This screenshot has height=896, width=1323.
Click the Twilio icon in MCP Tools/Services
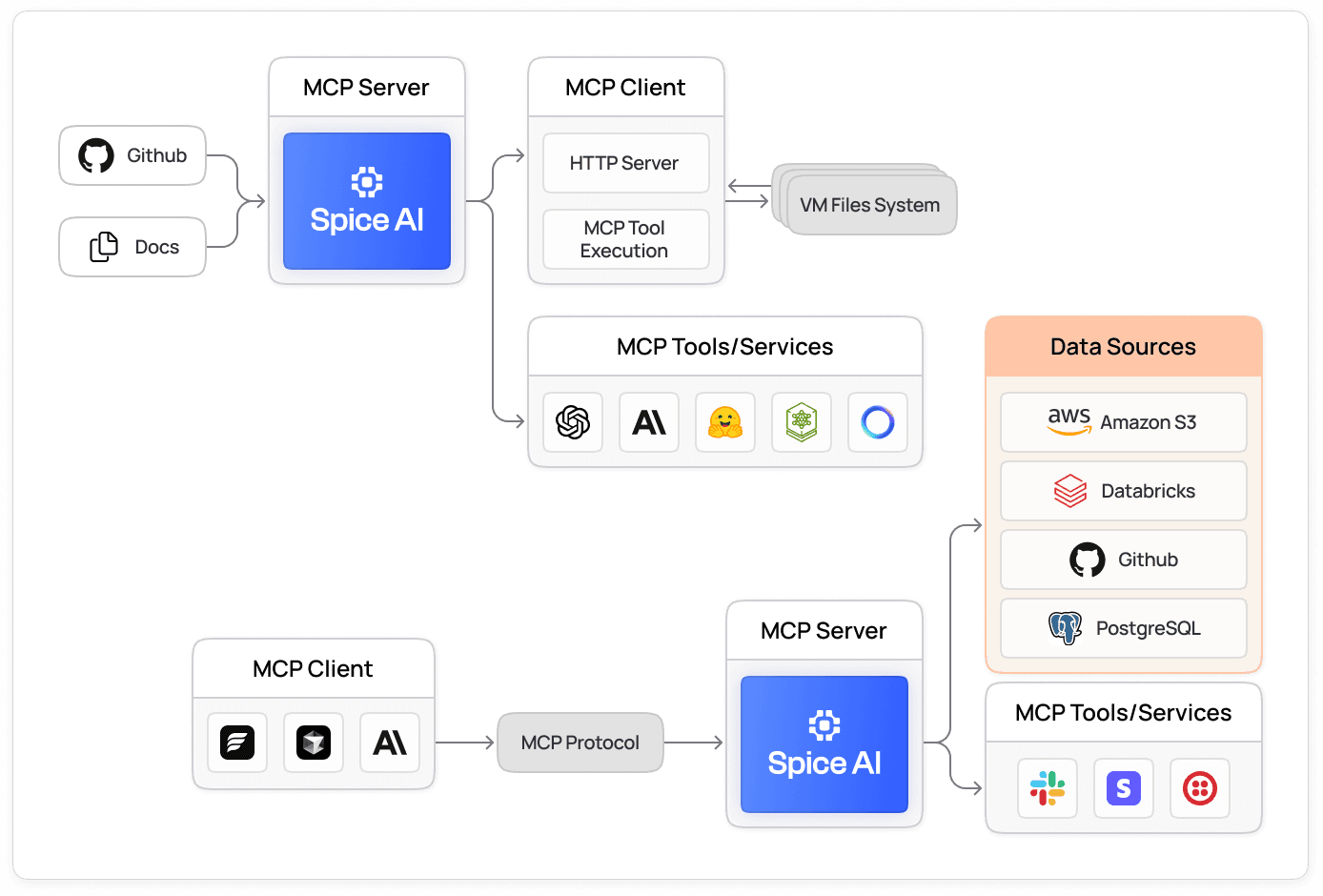(x=1200, y=788)
